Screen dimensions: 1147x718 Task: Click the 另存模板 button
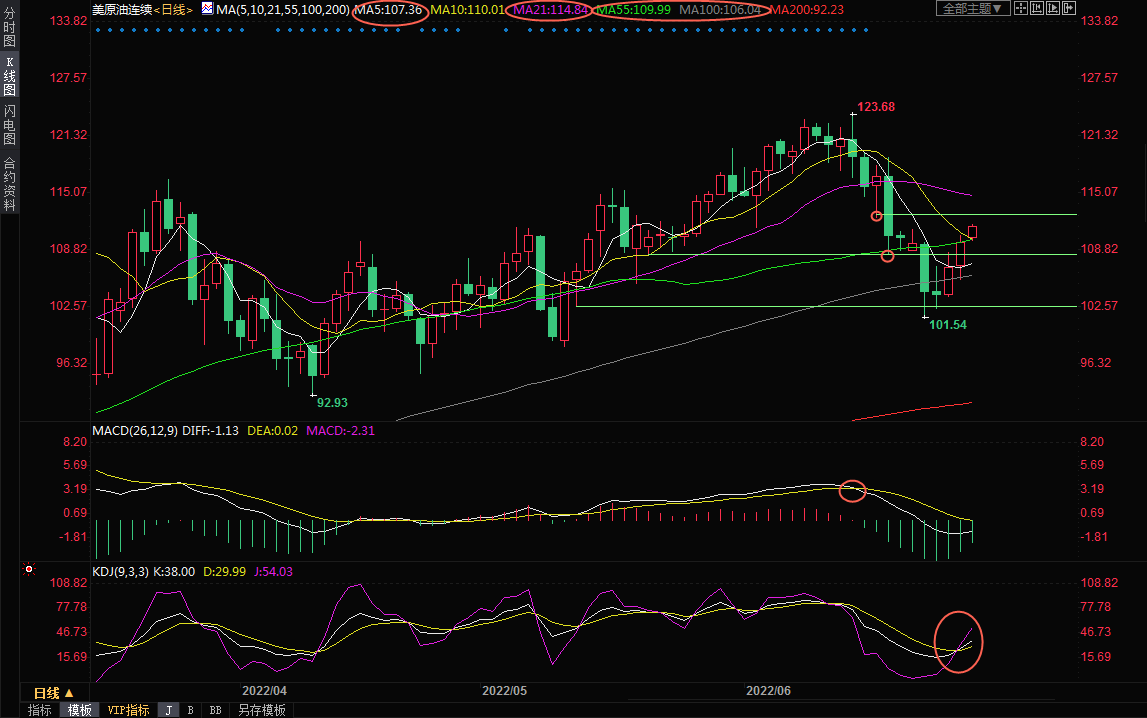click(260, 710)
